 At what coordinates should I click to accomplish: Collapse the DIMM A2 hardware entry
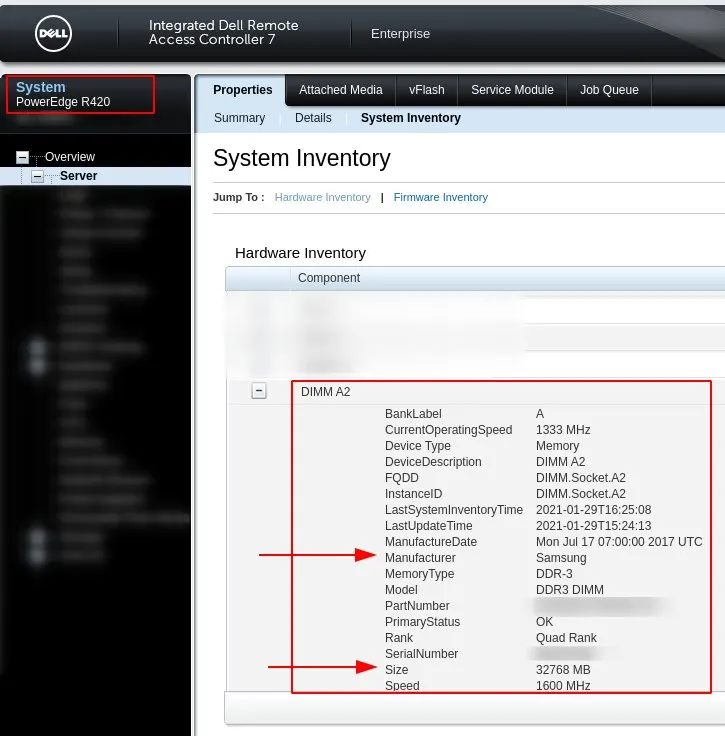259,392
